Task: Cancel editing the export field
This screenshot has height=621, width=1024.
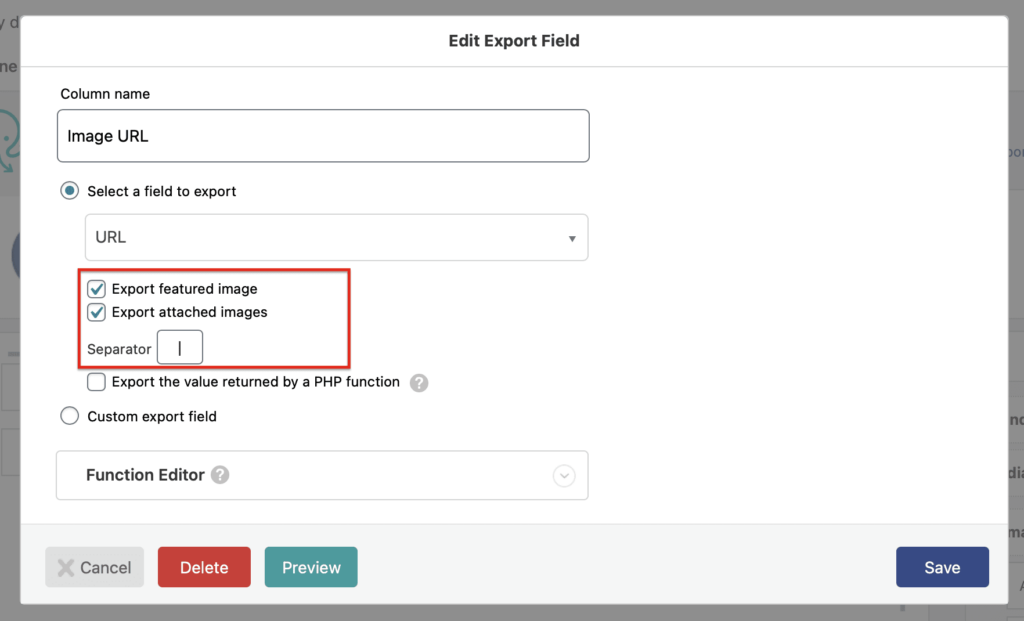Action: pos(94,567)
